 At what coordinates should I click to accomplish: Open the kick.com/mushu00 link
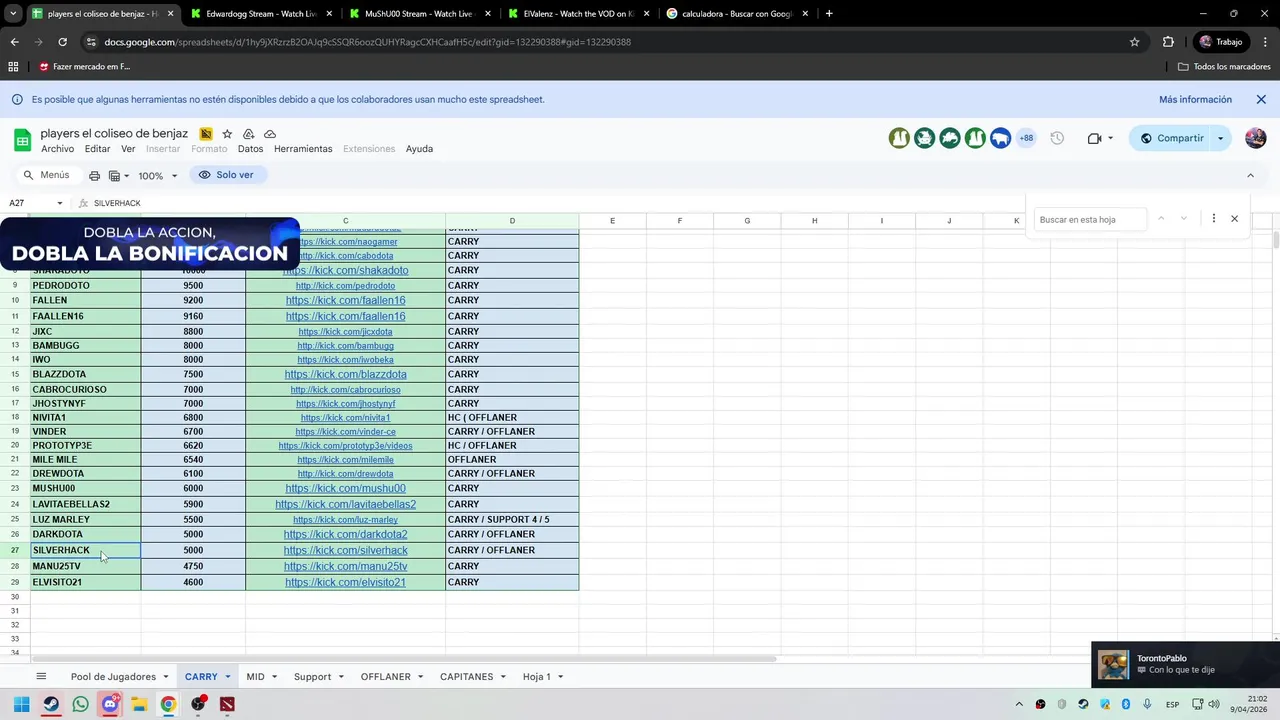[345, 488]
